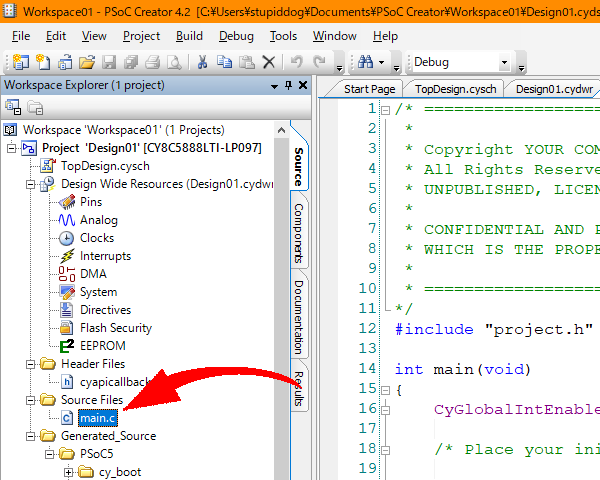Image resolution: width=600 pixels, height=480 pixels.
Task: Click the Delete X toolbar icon
Action: [269, 62]
